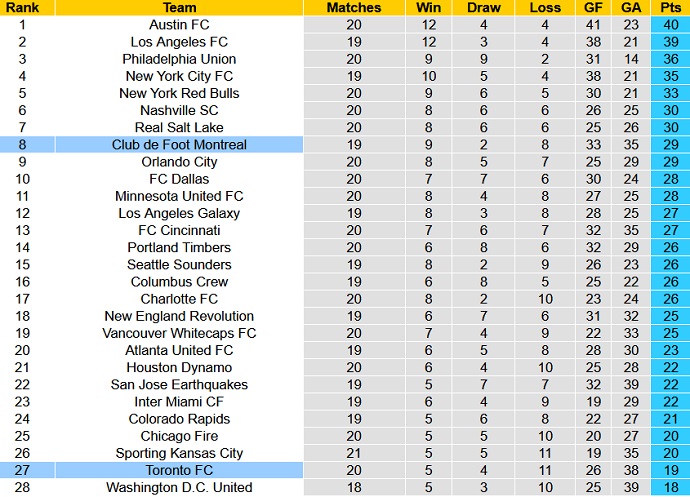
Task: Open the New York Red Bulls team name
Action: (179, 93)
